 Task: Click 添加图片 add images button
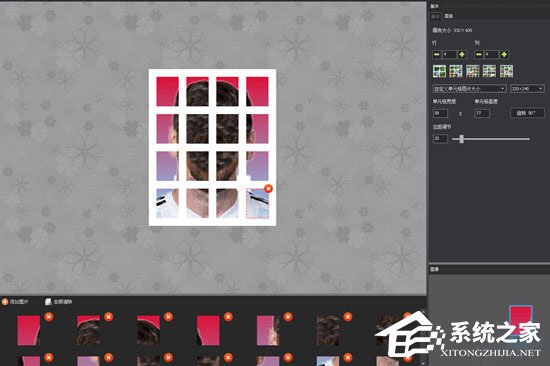pos(15,301)
